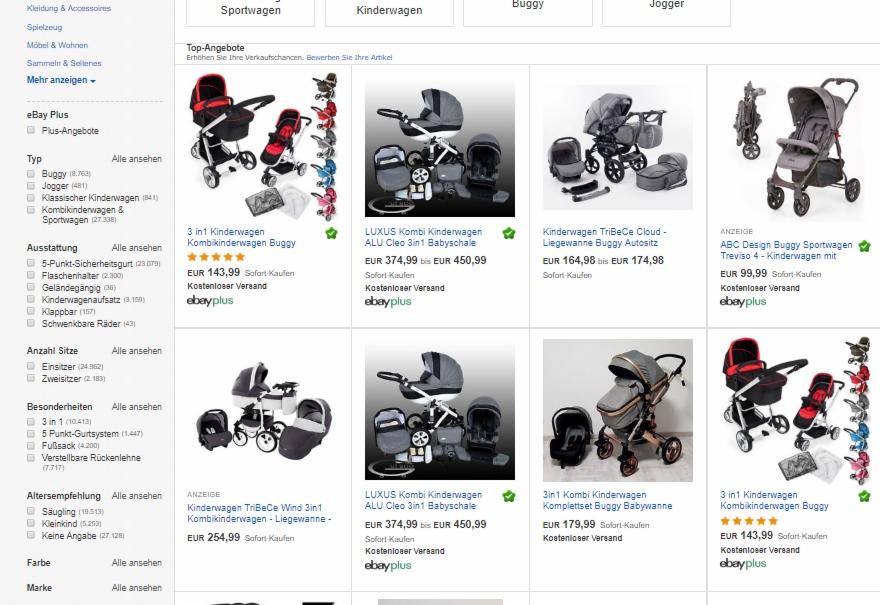
Task: Enable the Plus-Angebote checkbox
Action: (x=32, y=131)
